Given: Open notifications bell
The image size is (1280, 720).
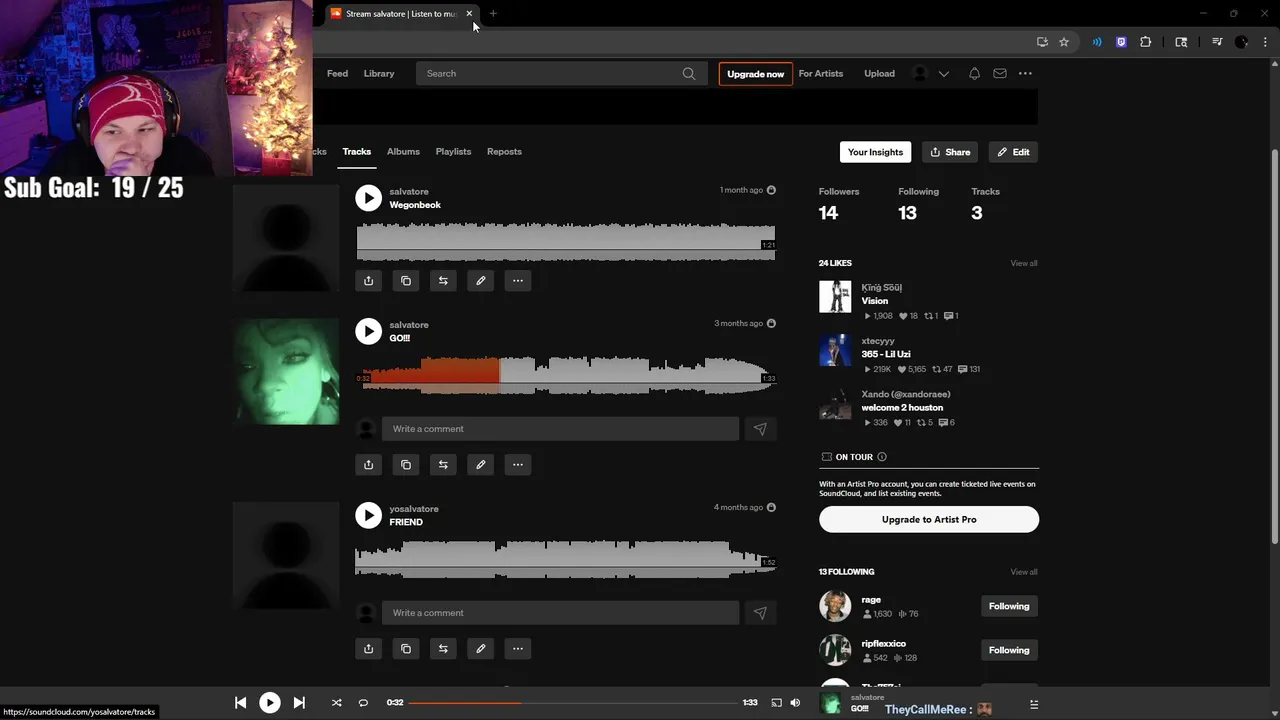Looking at the screenshot, I should tap(974, 74).
